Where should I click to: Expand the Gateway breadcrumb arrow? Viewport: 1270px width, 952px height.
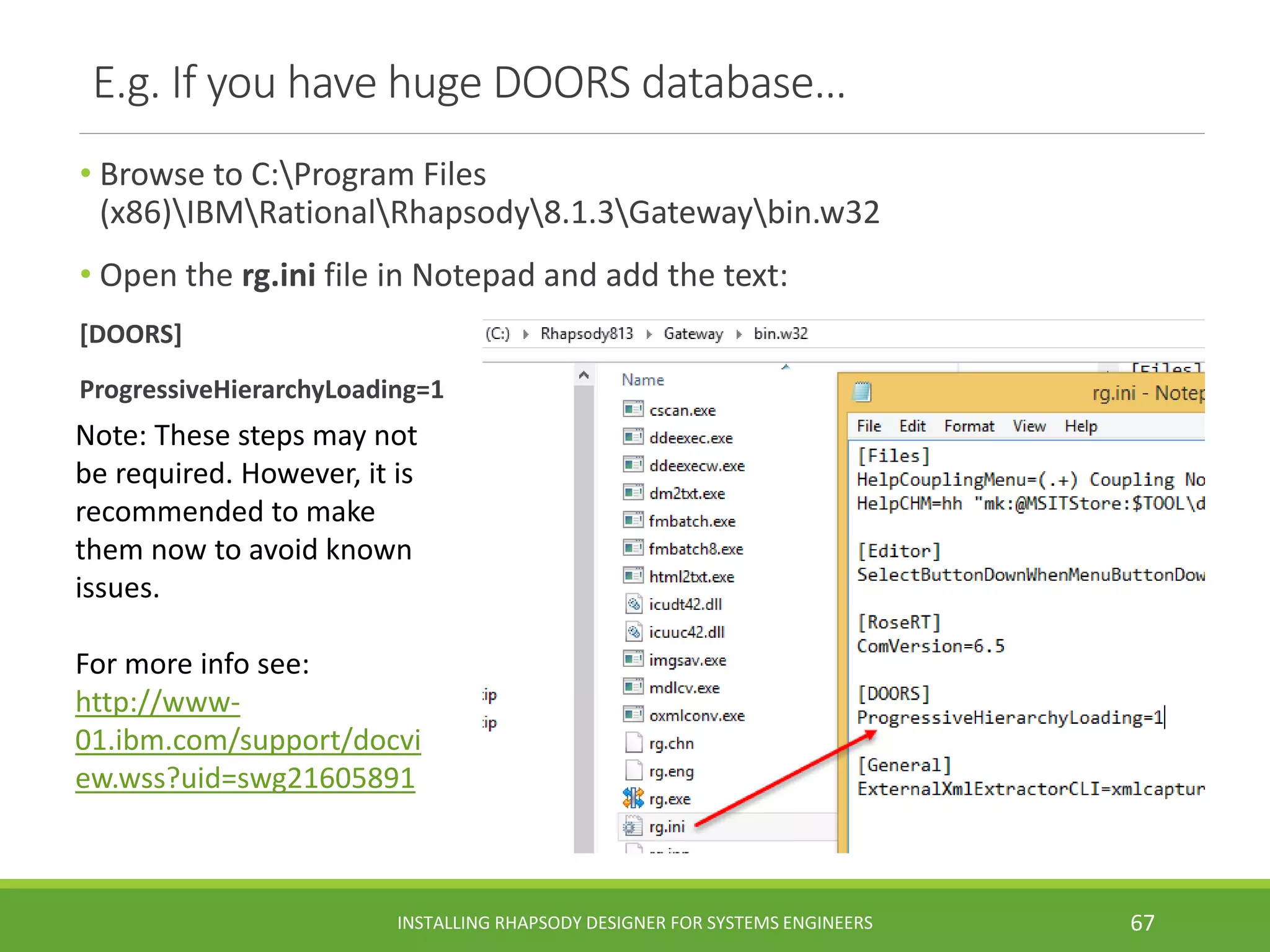pyautogui.click(x=739, y=335)
